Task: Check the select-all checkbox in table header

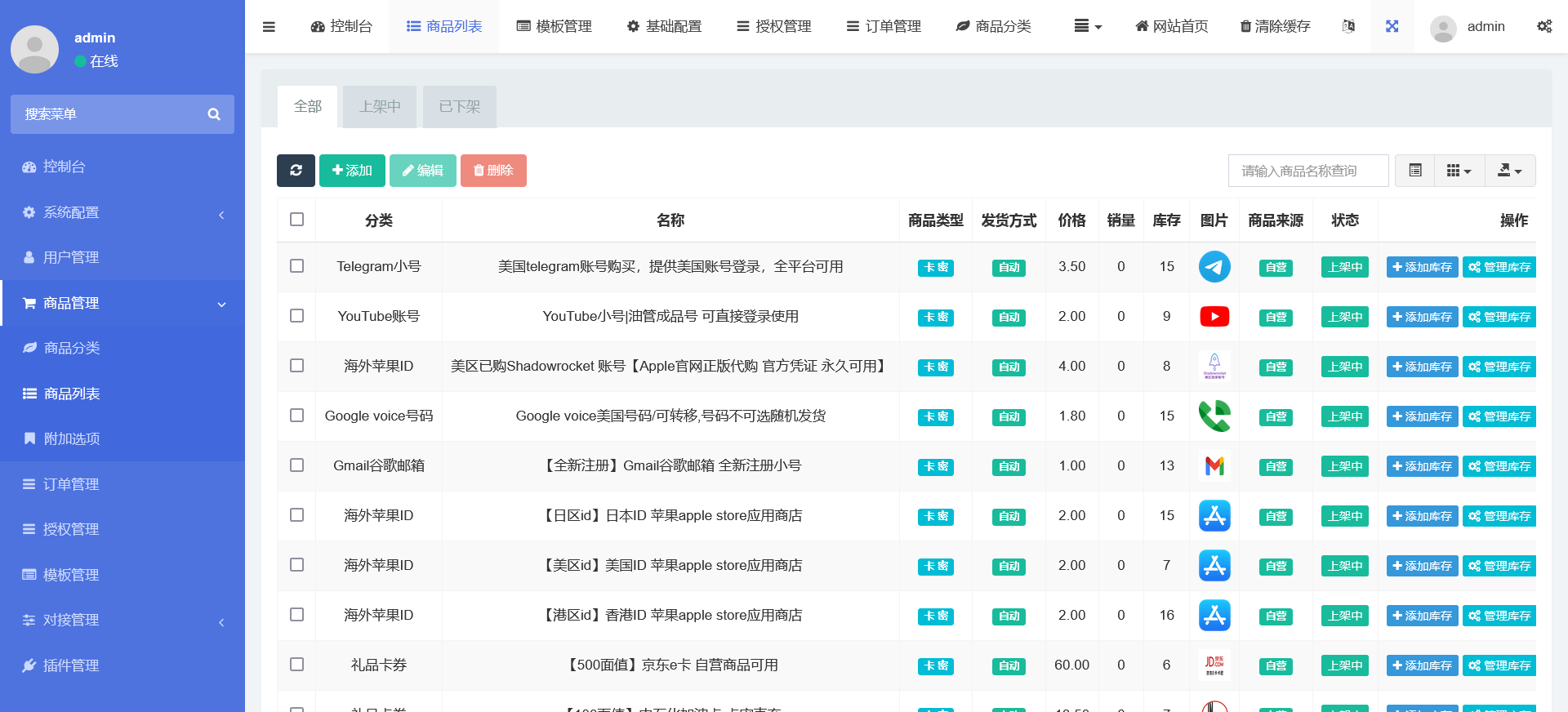Action: click(296, 220)
